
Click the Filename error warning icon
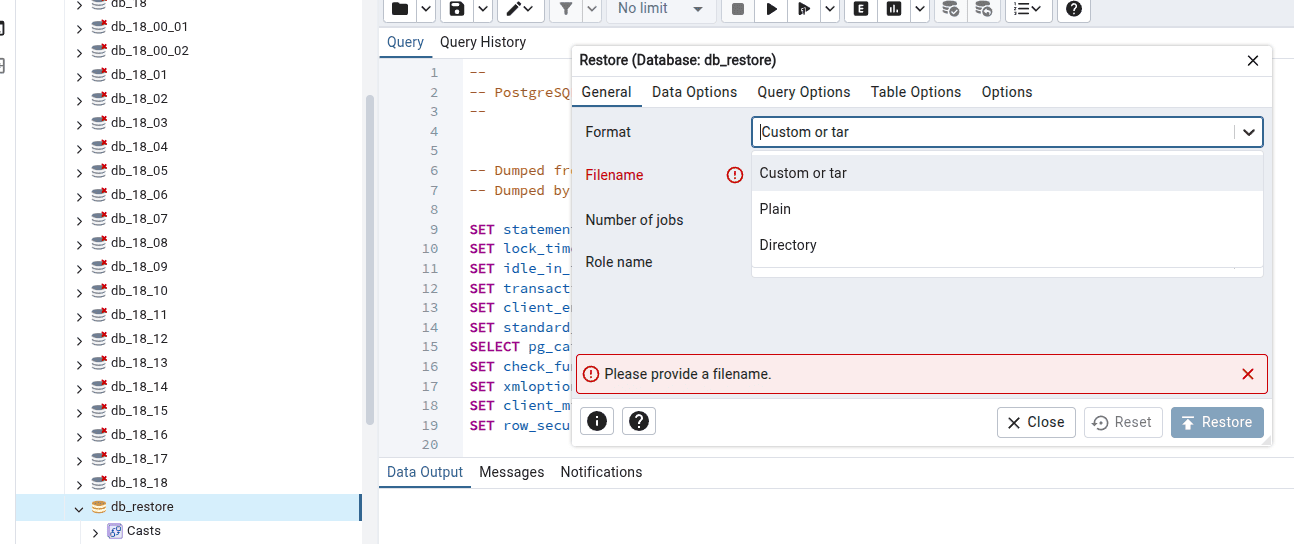(x=735, y=175)
